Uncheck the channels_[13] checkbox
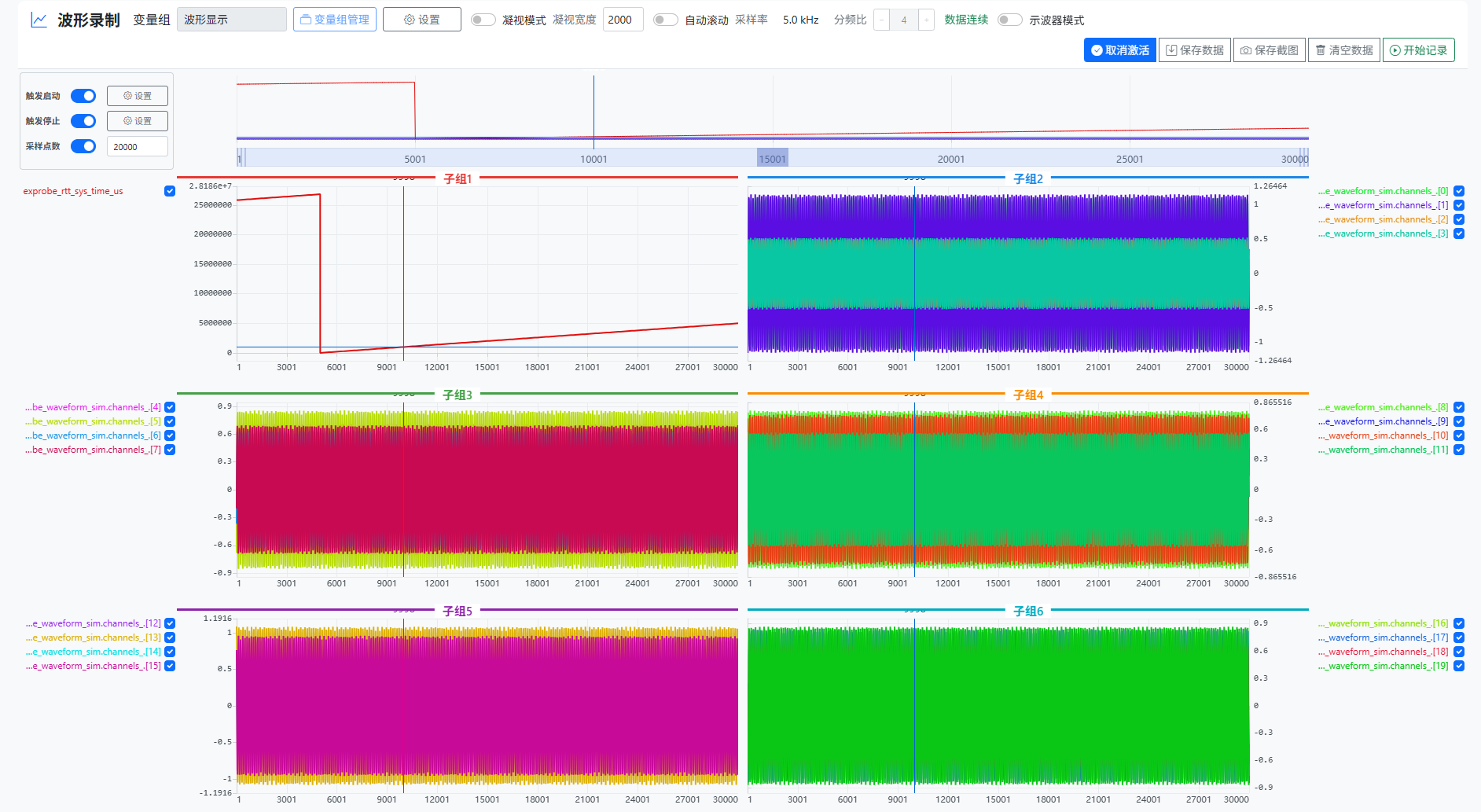Viewport: 1481px width, 812px height. tap(170, 637)
